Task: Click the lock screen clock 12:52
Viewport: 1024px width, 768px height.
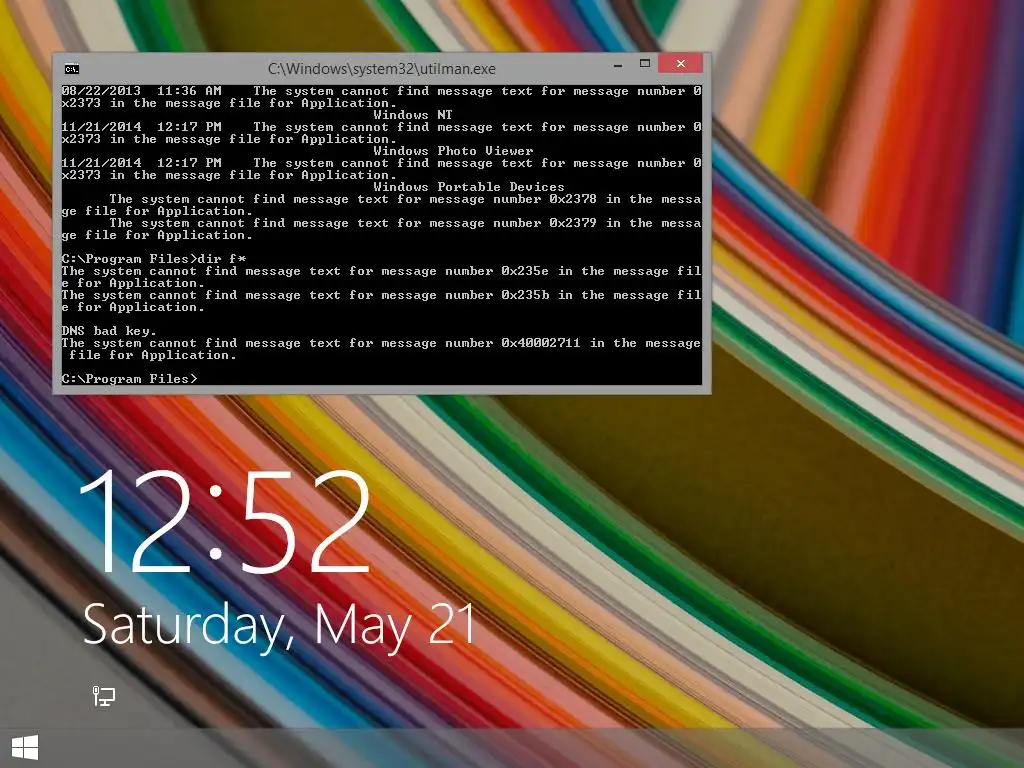Action: click(x=224, y=520)
